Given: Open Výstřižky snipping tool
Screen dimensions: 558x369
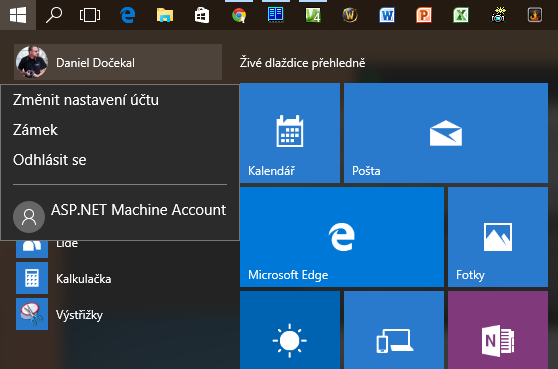Looking at the screenshot, I should tap(79, 315).
